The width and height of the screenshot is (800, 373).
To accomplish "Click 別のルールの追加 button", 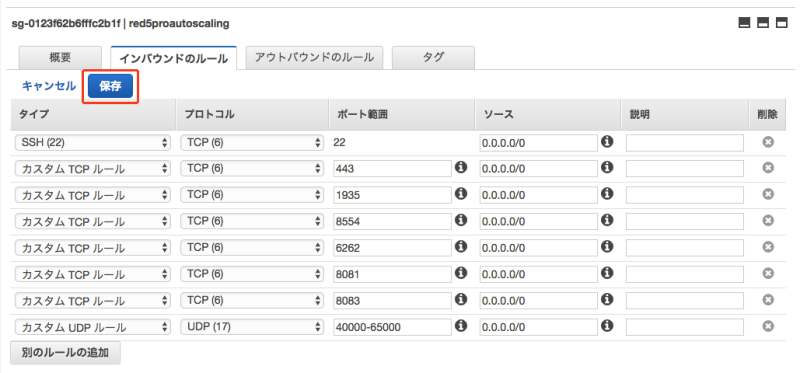I will (65, 353).
